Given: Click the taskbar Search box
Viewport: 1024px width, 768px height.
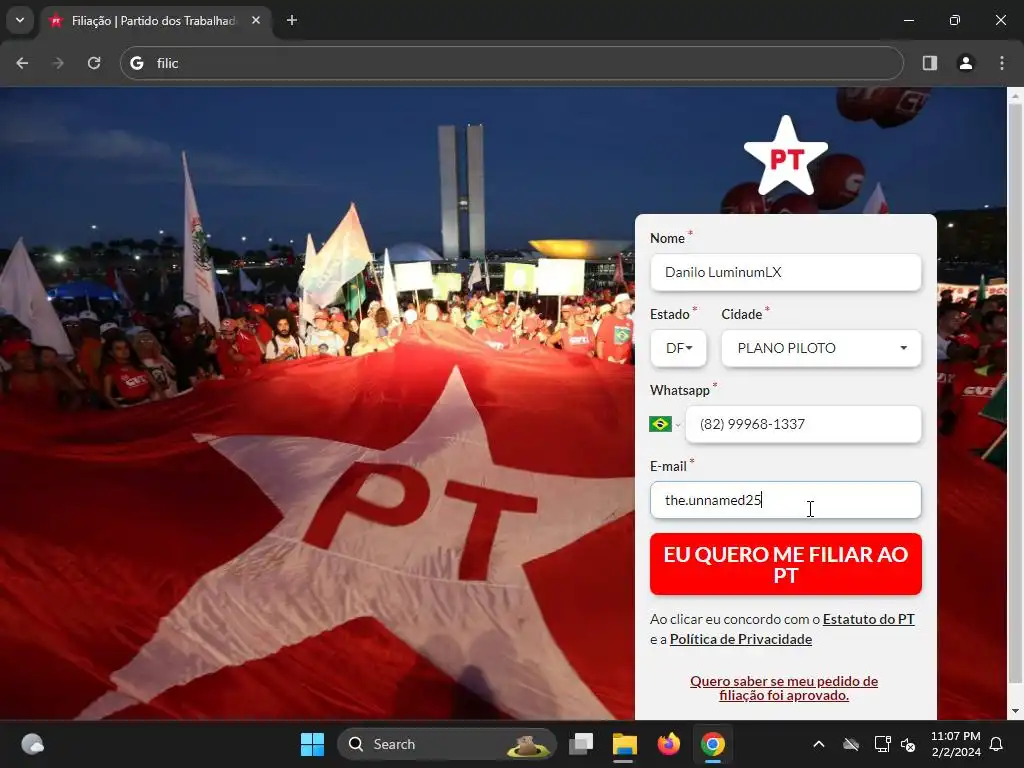Looking at the screenshot, I should (447, 744).
